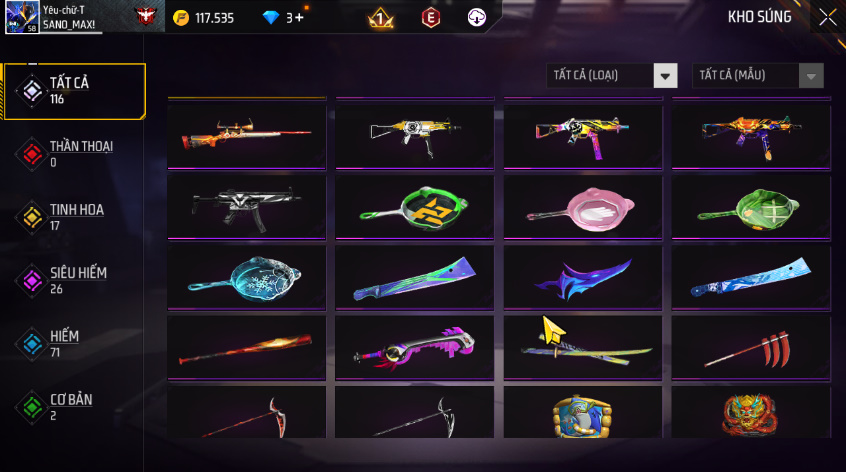Open the gold rank-1 crown badge
The height and width of the screenshot is (472, 846).
tap(381, 18)
